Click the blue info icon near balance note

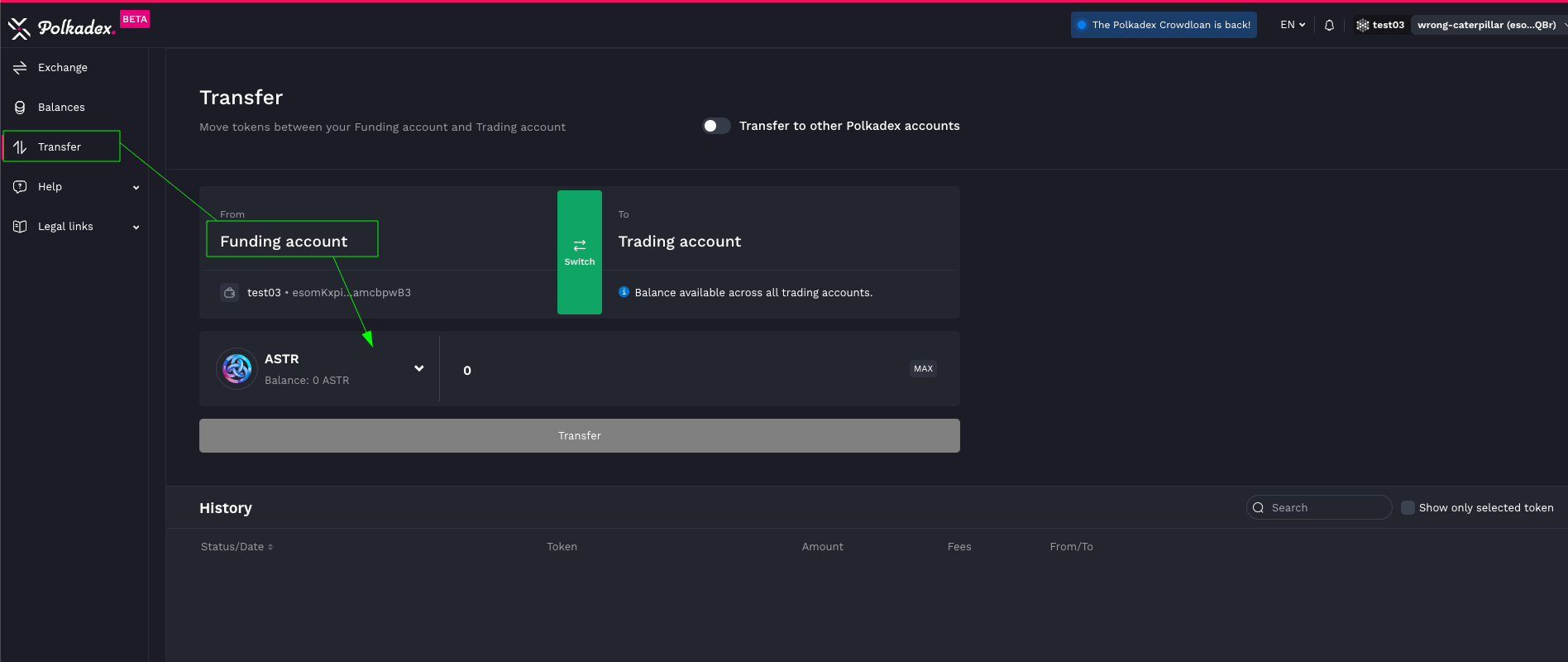(624, 292)
